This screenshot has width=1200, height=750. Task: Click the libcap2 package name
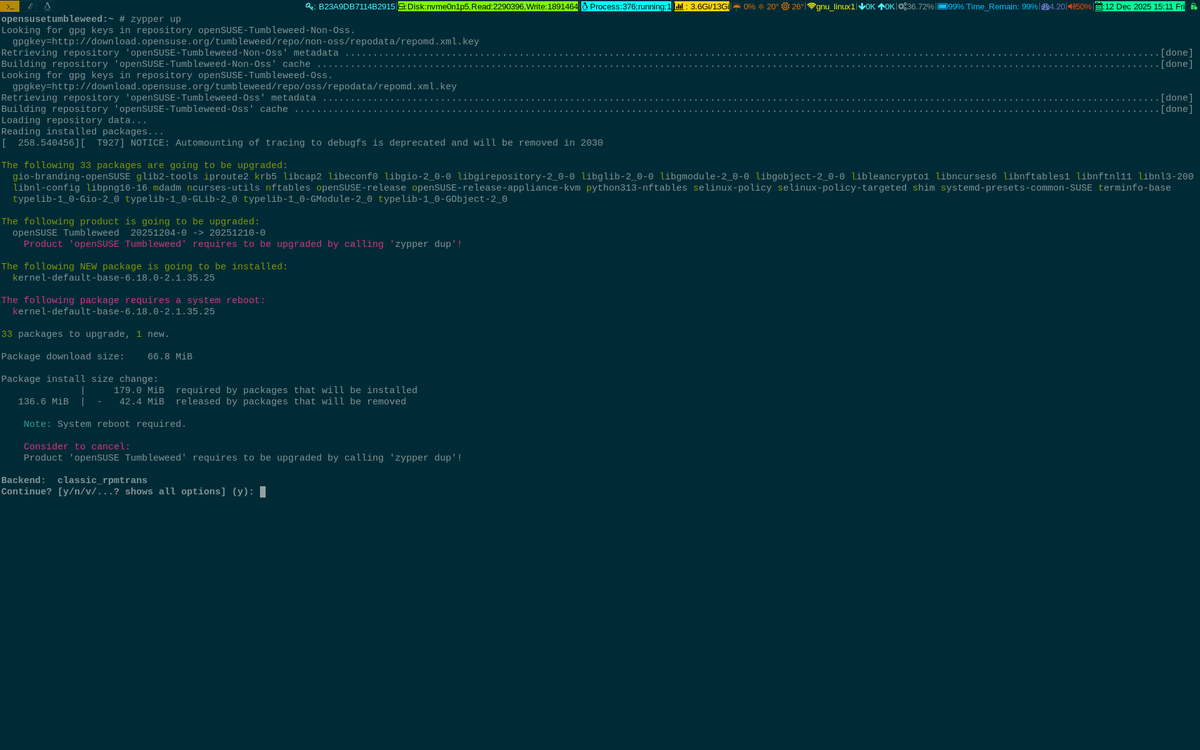pos(302,177)
